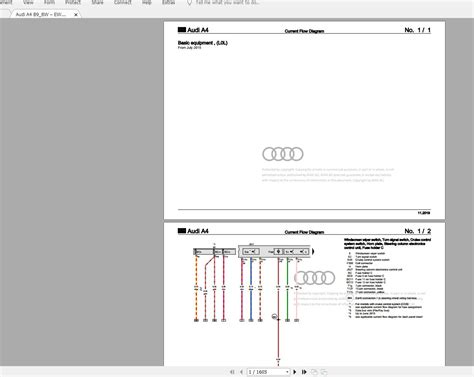
Task: Open the Help ribbon tab
Action: (147, 2)
